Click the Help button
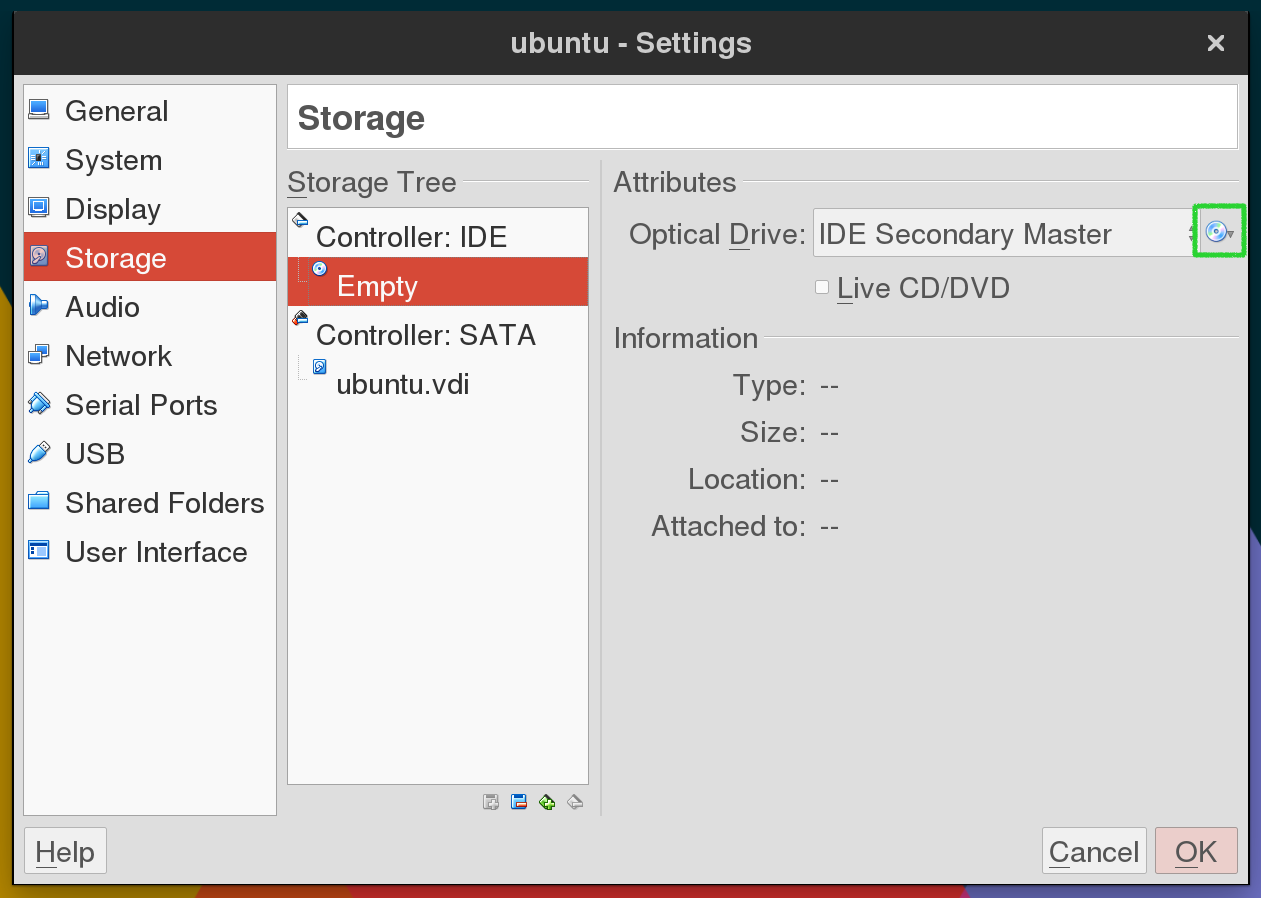Viewport: 1261px width, 898px height. pyautogui.click(x=65, y=852)
